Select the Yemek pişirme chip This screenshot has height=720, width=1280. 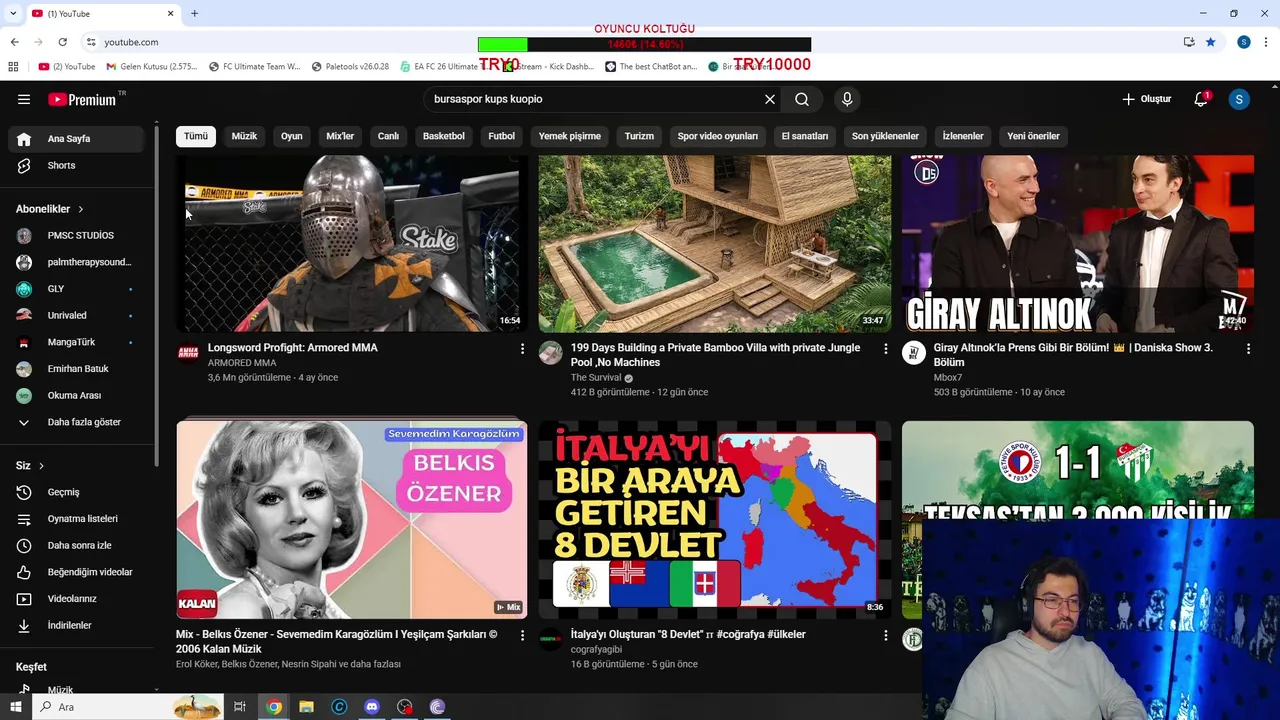[x=570, y=136]
